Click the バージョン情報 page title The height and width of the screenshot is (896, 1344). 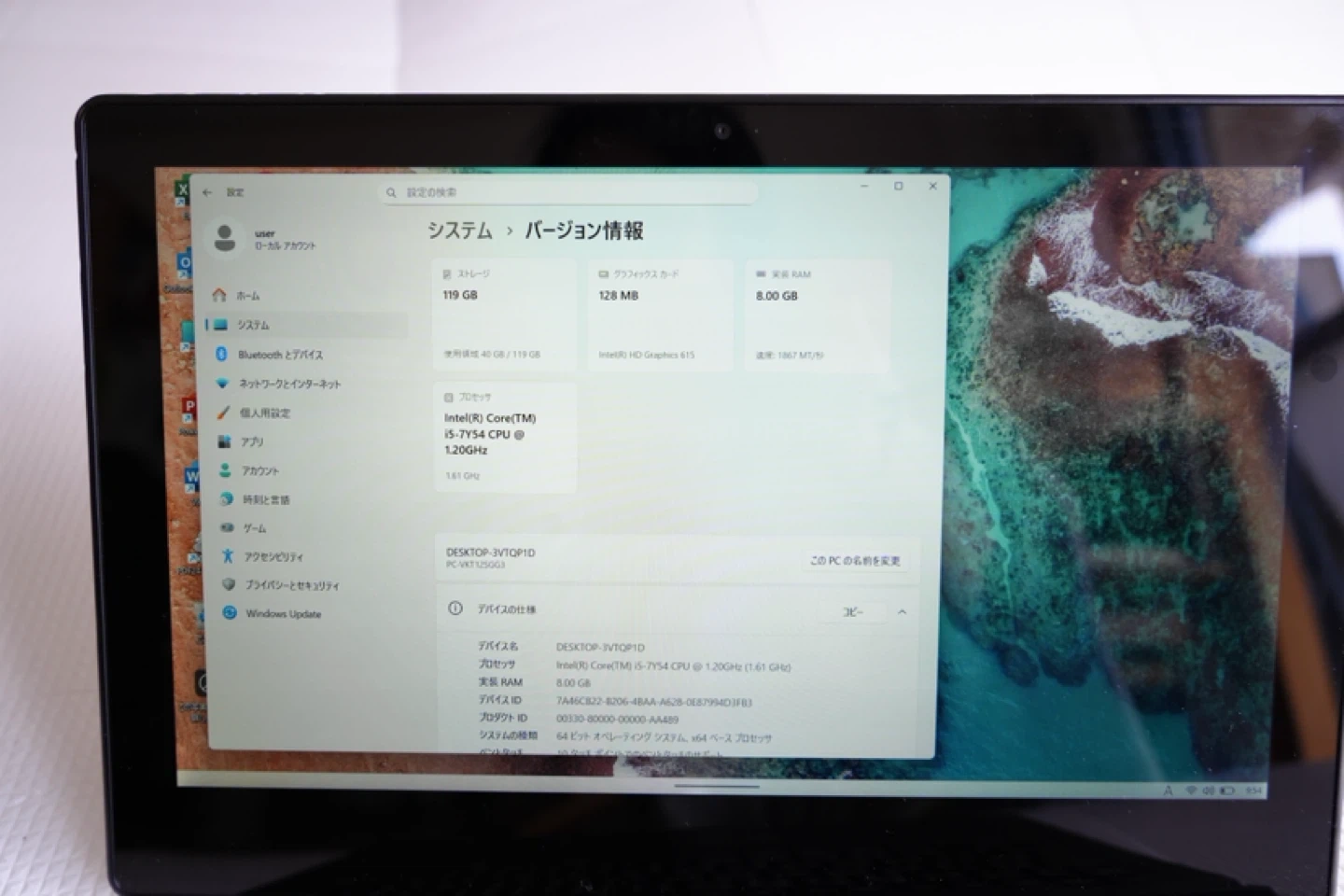tap(583, 231)
